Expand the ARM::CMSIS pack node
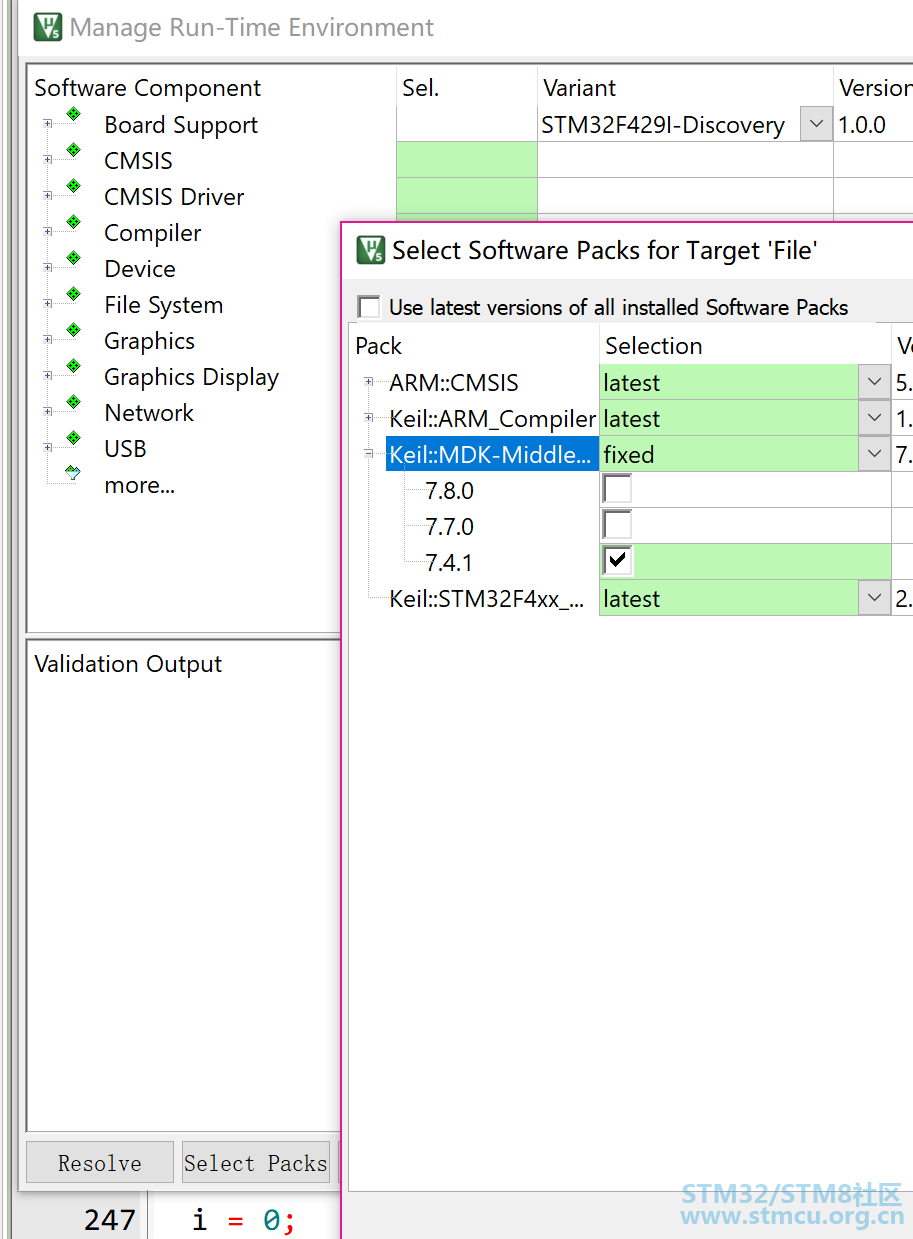Viewport: 913px width, 1239px height. [x=369, y=382]
